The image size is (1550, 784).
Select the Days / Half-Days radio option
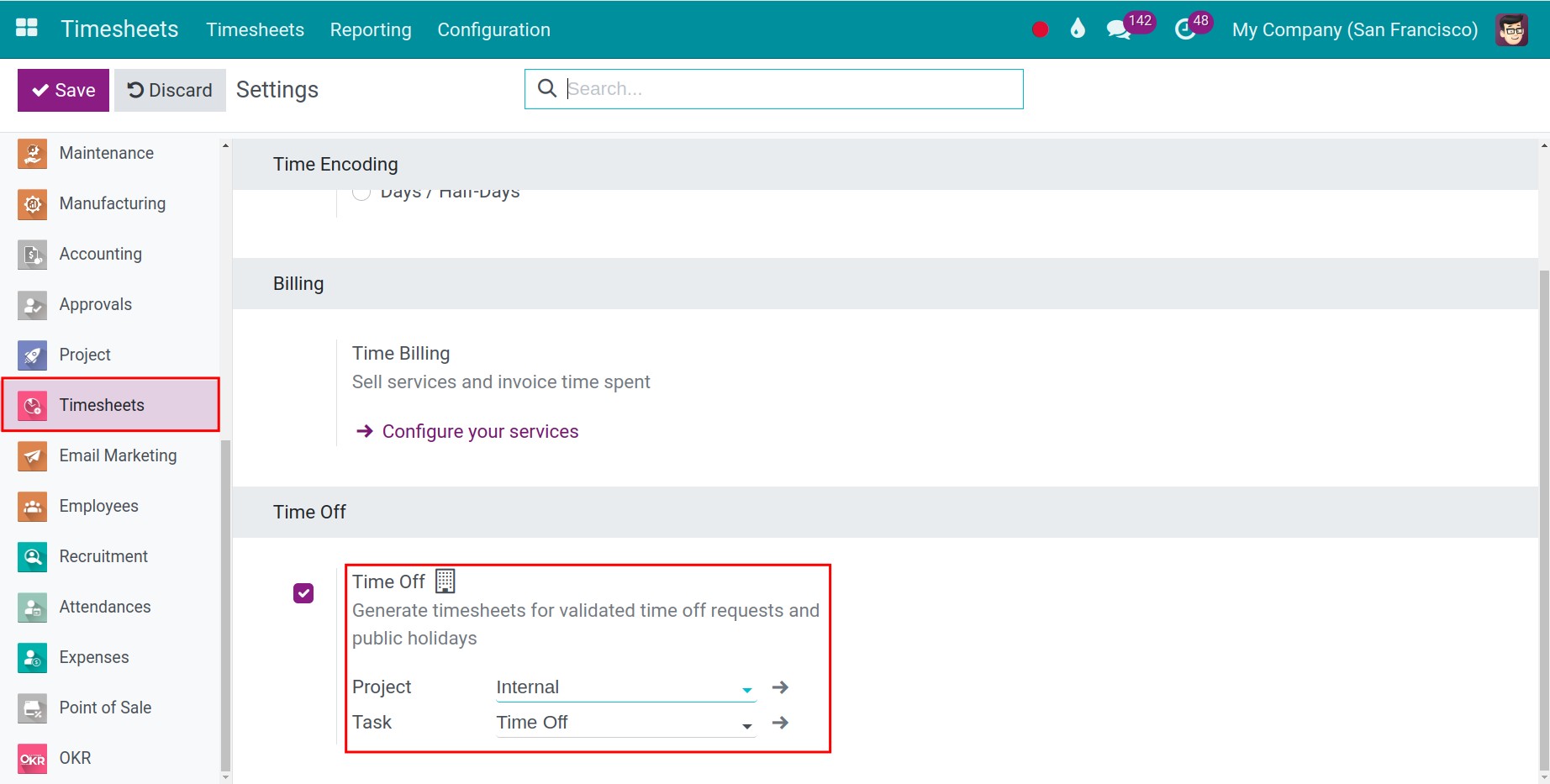[361, 192]
